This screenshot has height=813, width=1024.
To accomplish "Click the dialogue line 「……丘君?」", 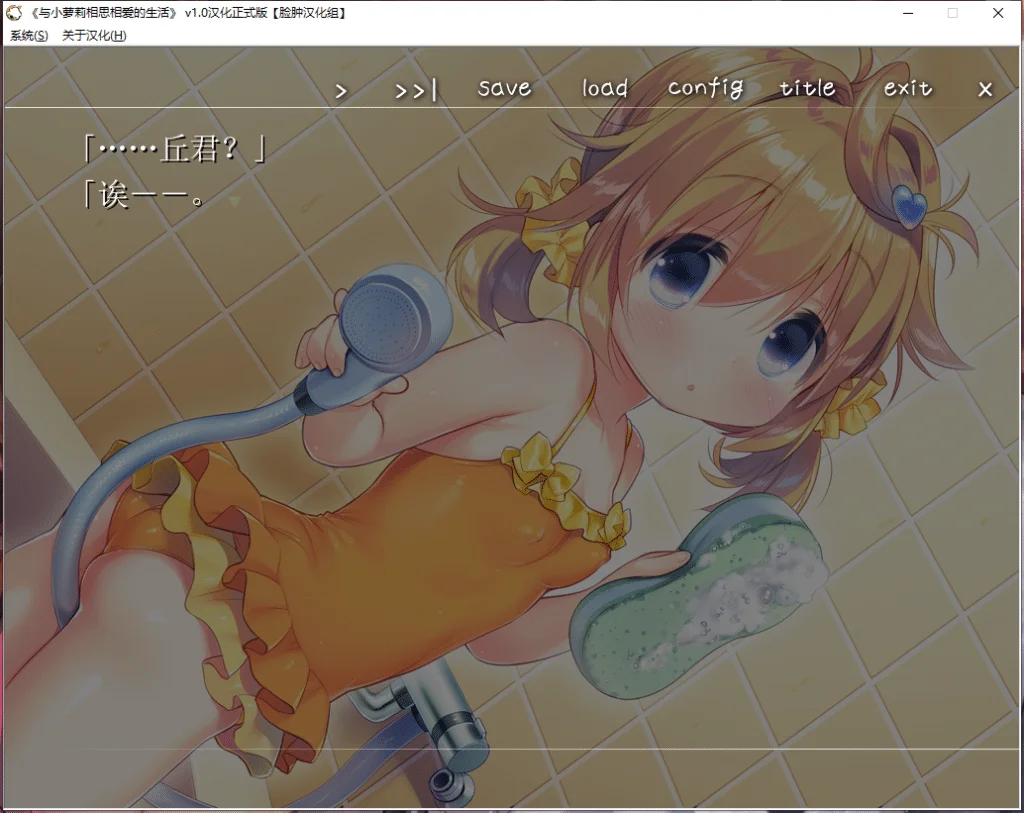I will pos(174,149).
